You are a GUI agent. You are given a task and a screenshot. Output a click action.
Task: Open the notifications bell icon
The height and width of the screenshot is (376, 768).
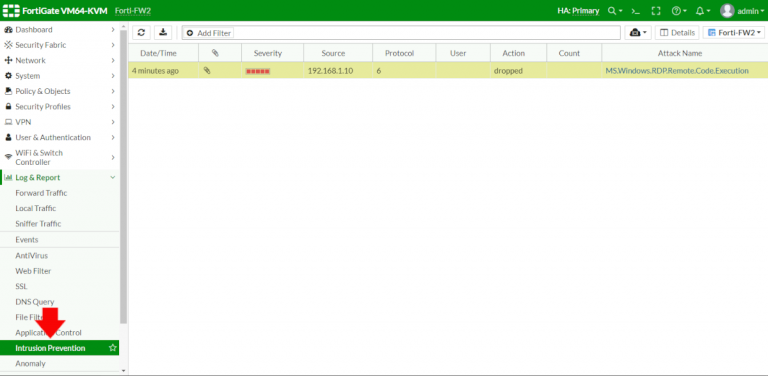tap(703, 11)
